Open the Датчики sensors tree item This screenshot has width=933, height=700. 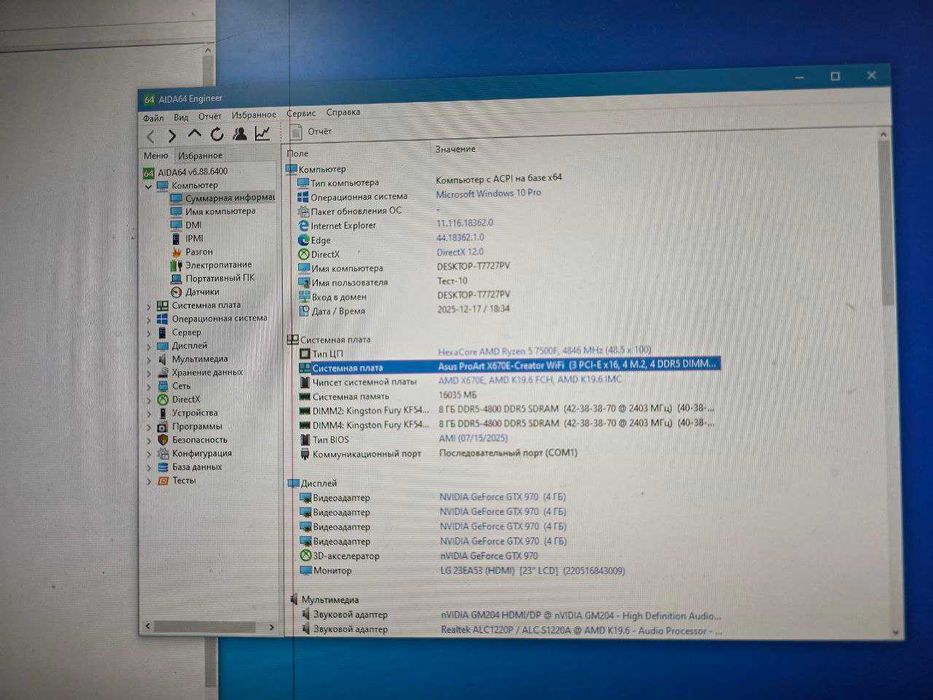[x=195, y=292]
